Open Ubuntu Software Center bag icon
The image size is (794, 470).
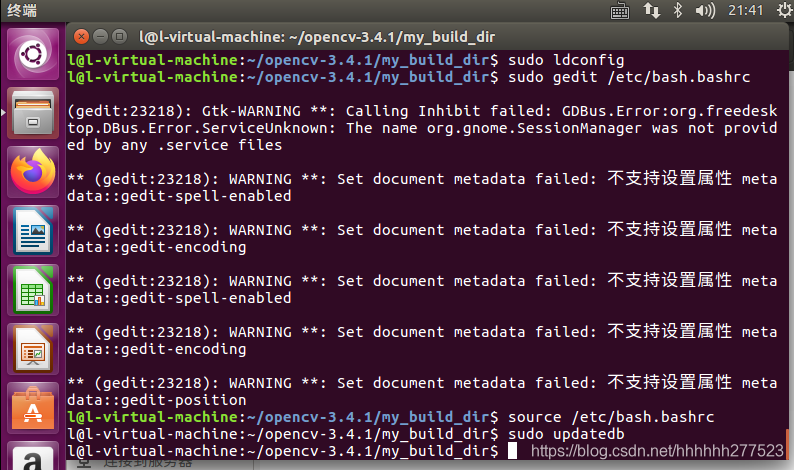click(x=33, y=408)
